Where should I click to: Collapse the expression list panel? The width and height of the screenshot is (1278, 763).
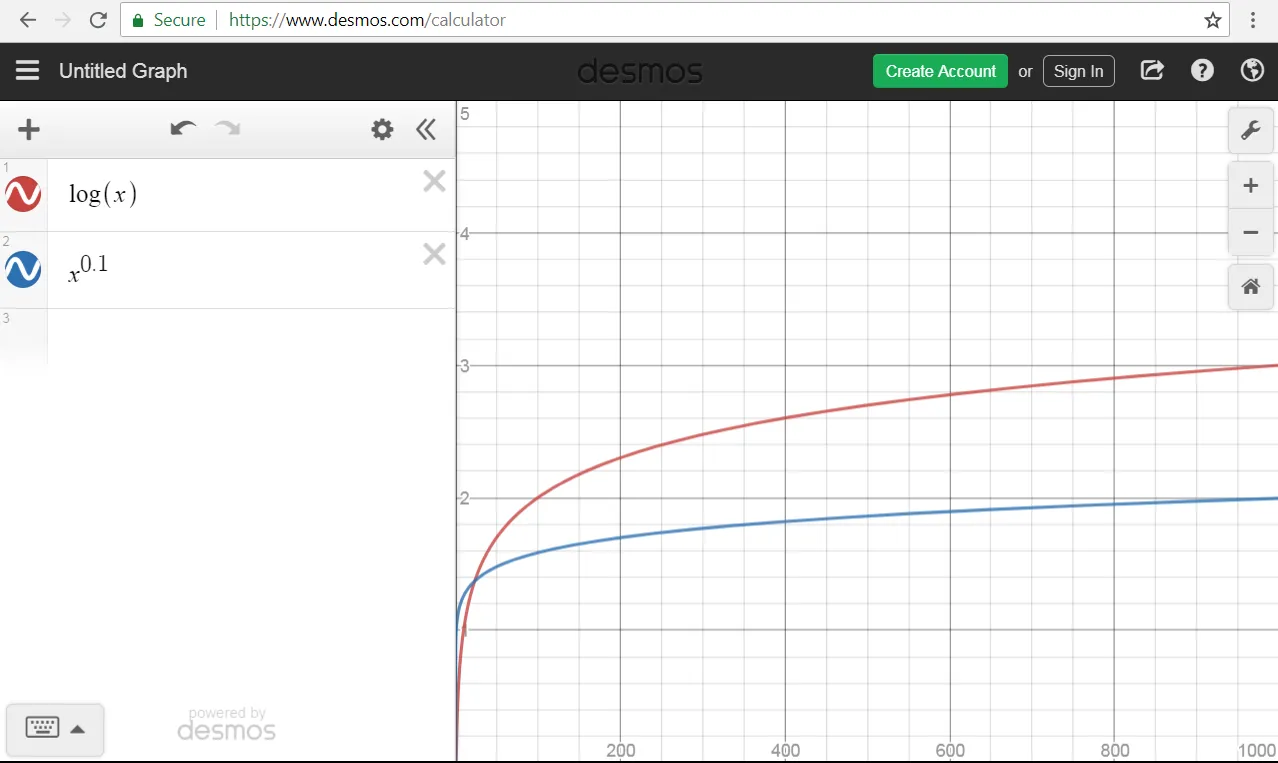[x=426, y=129]
